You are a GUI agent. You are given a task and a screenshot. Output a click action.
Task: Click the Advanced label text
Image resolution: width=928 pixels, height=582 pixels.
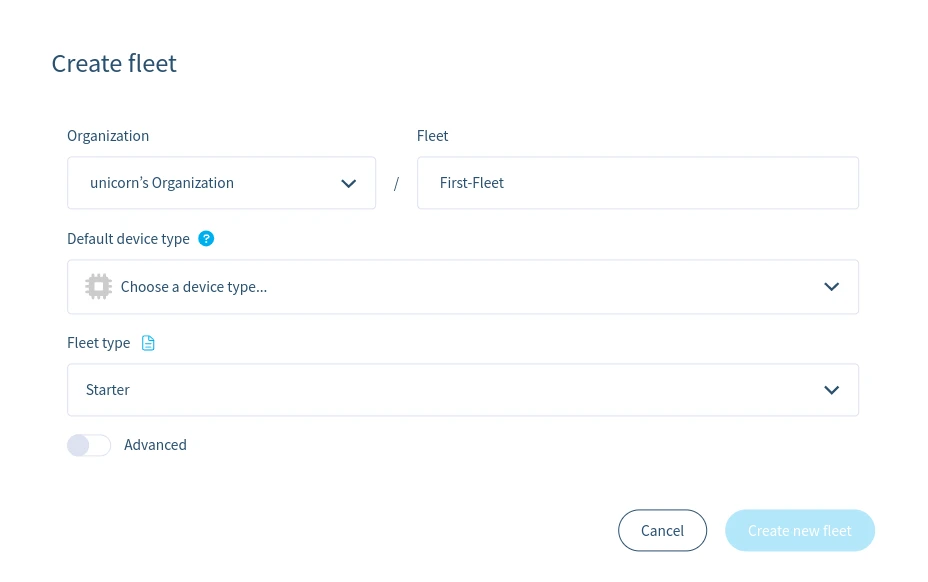point(155,445)
